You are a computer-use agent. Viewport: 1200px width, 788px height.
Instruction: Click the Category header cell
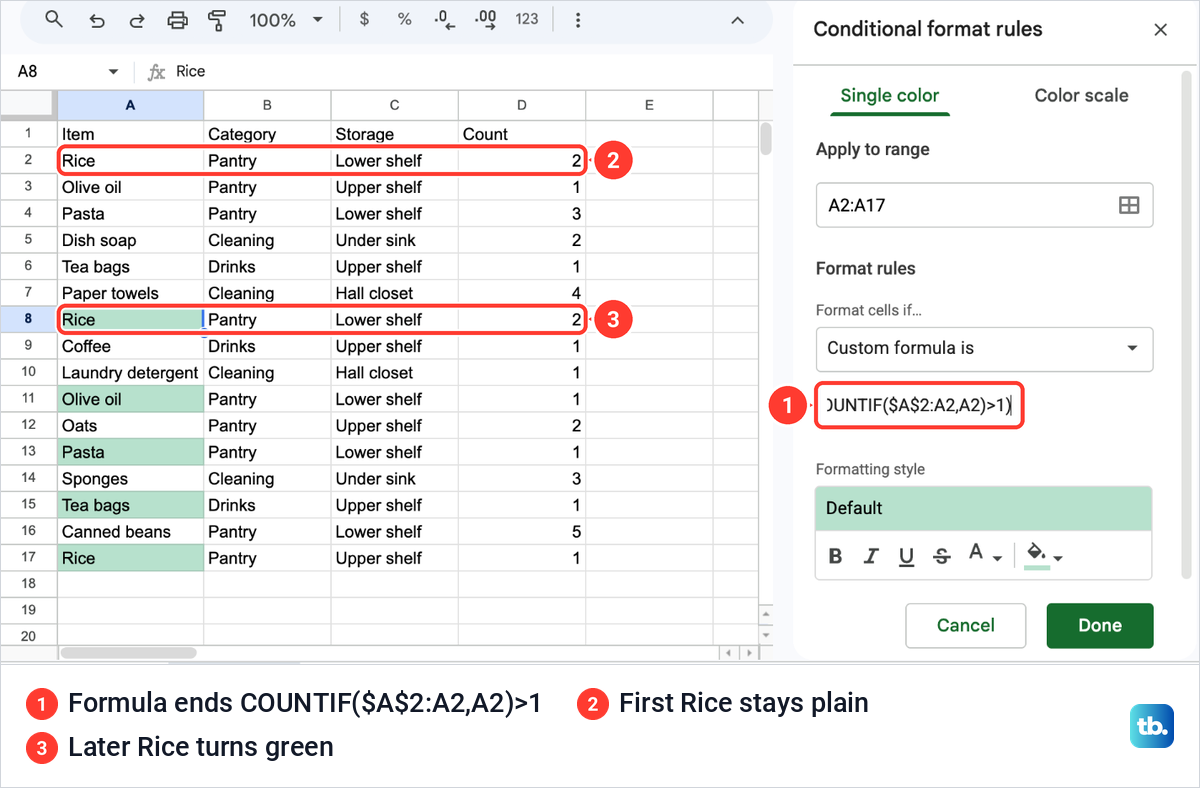click(x=267, y=134)
